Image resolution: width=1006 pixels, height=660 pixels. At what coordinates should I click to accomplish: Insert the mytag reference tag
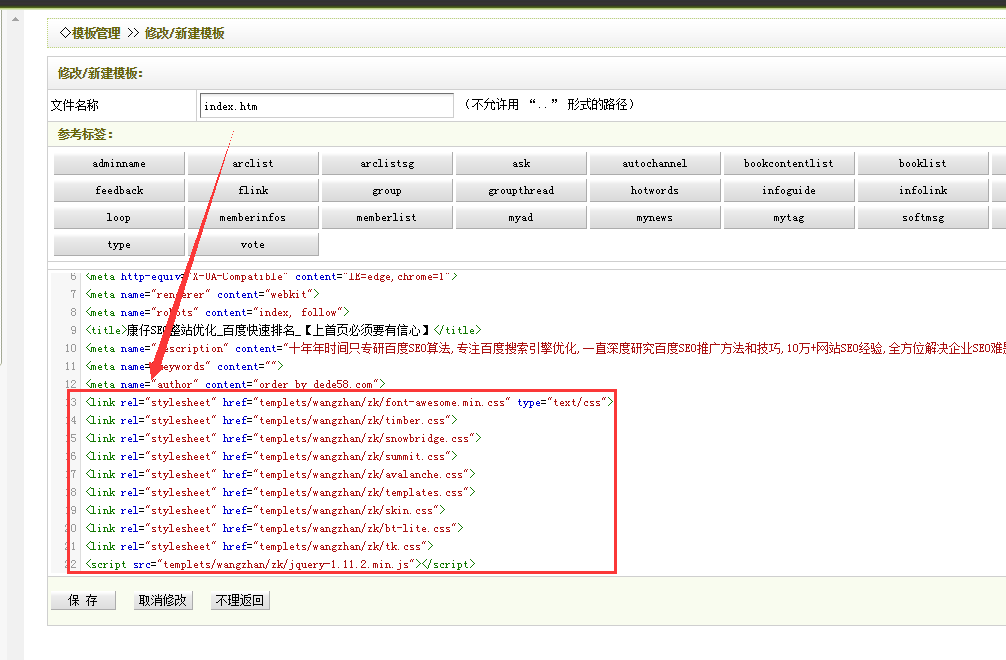[x=789, y=217]
